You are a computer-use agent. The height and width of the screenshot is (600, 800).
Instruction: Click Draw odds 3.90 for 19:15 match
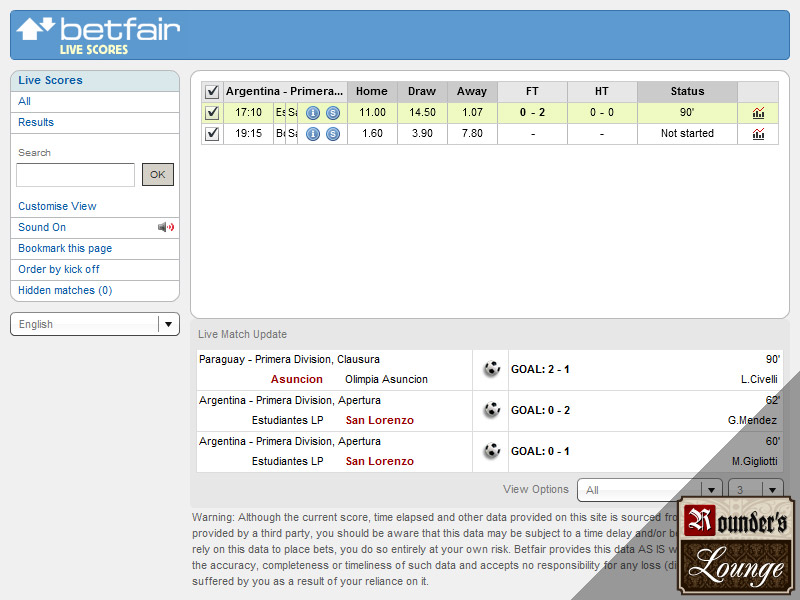pos(422,134)
